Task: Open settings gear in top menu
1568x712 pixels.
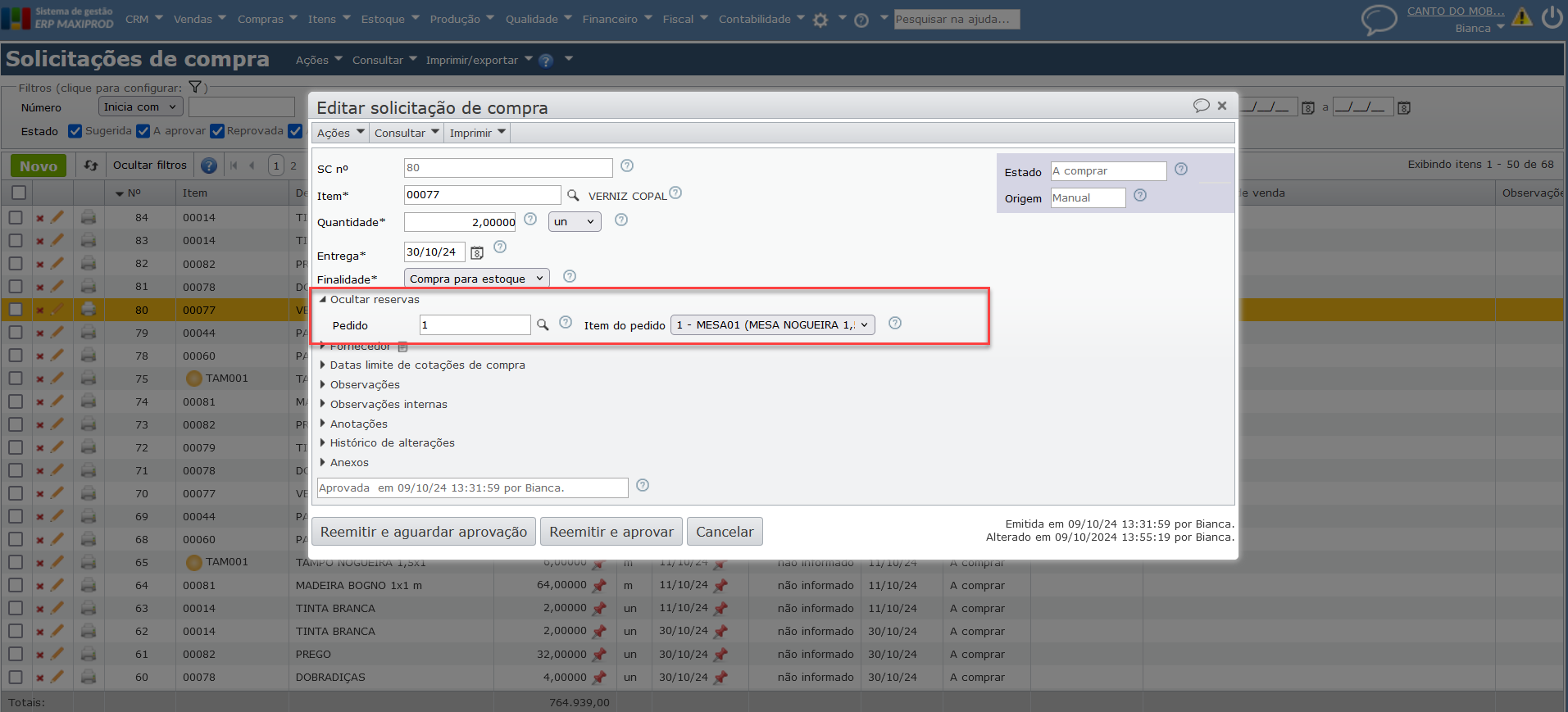Action: point(820,20)
